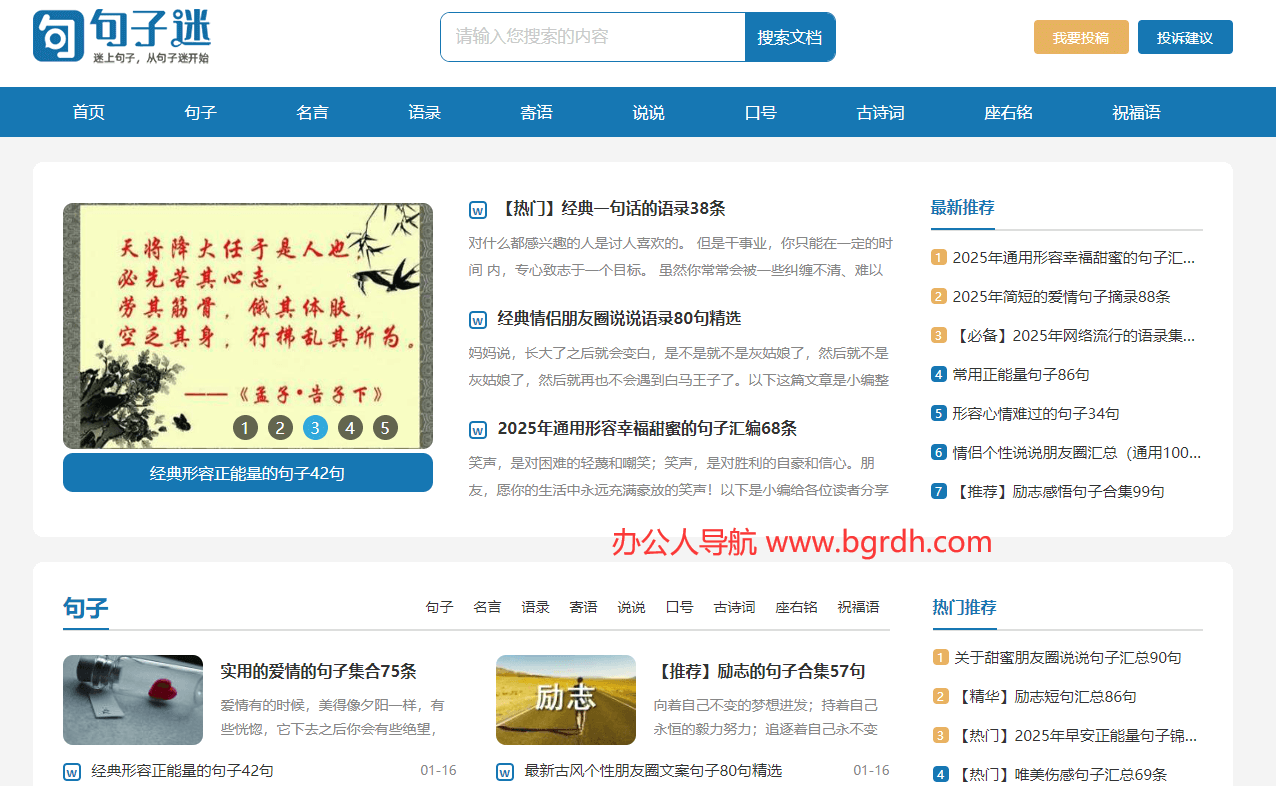Open 名言 in the main navigation bar
The height and width of the screenshot is (786, 1276).
click(x=312, y=113)
